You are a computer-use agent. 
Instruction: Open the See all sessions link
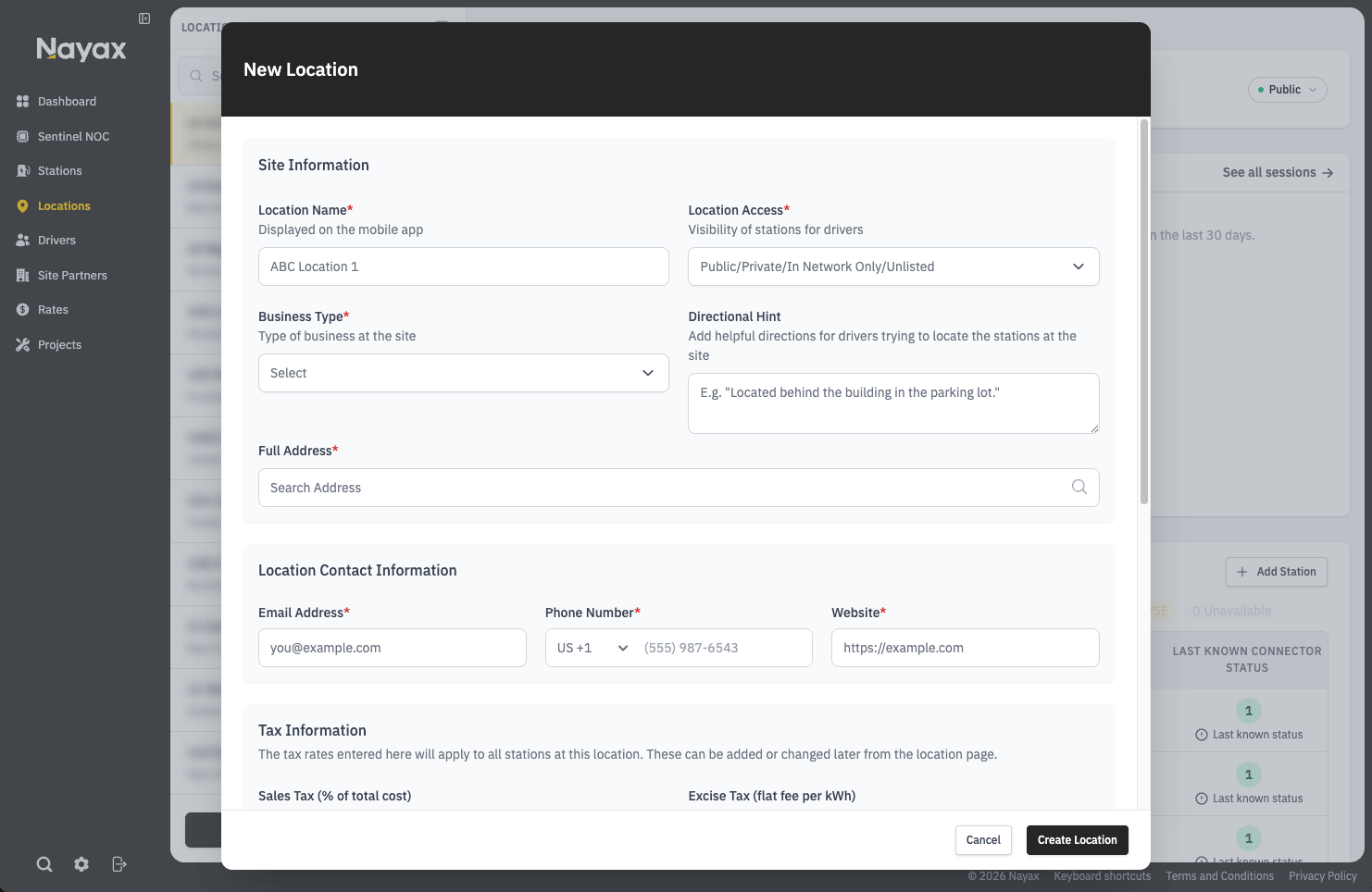(1278, 173)
